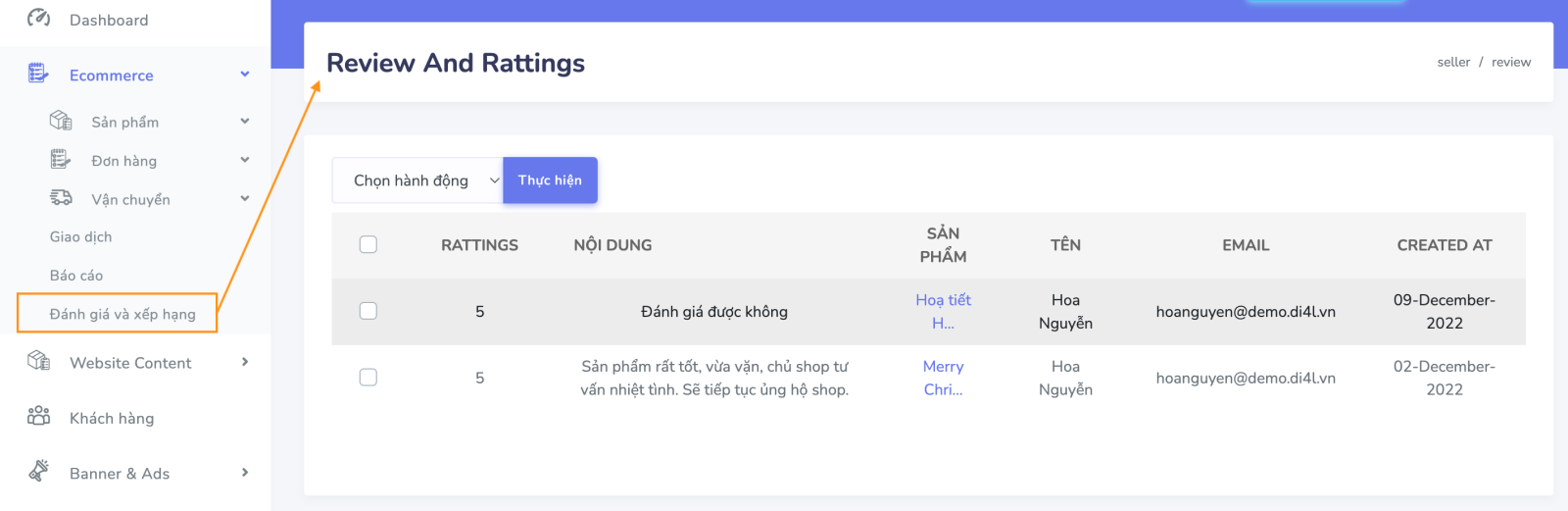Select the checkbox for the 02-December-2022 review
Image resolution: width=1568 pixels, height=511 pixels.
pos(368,378)
